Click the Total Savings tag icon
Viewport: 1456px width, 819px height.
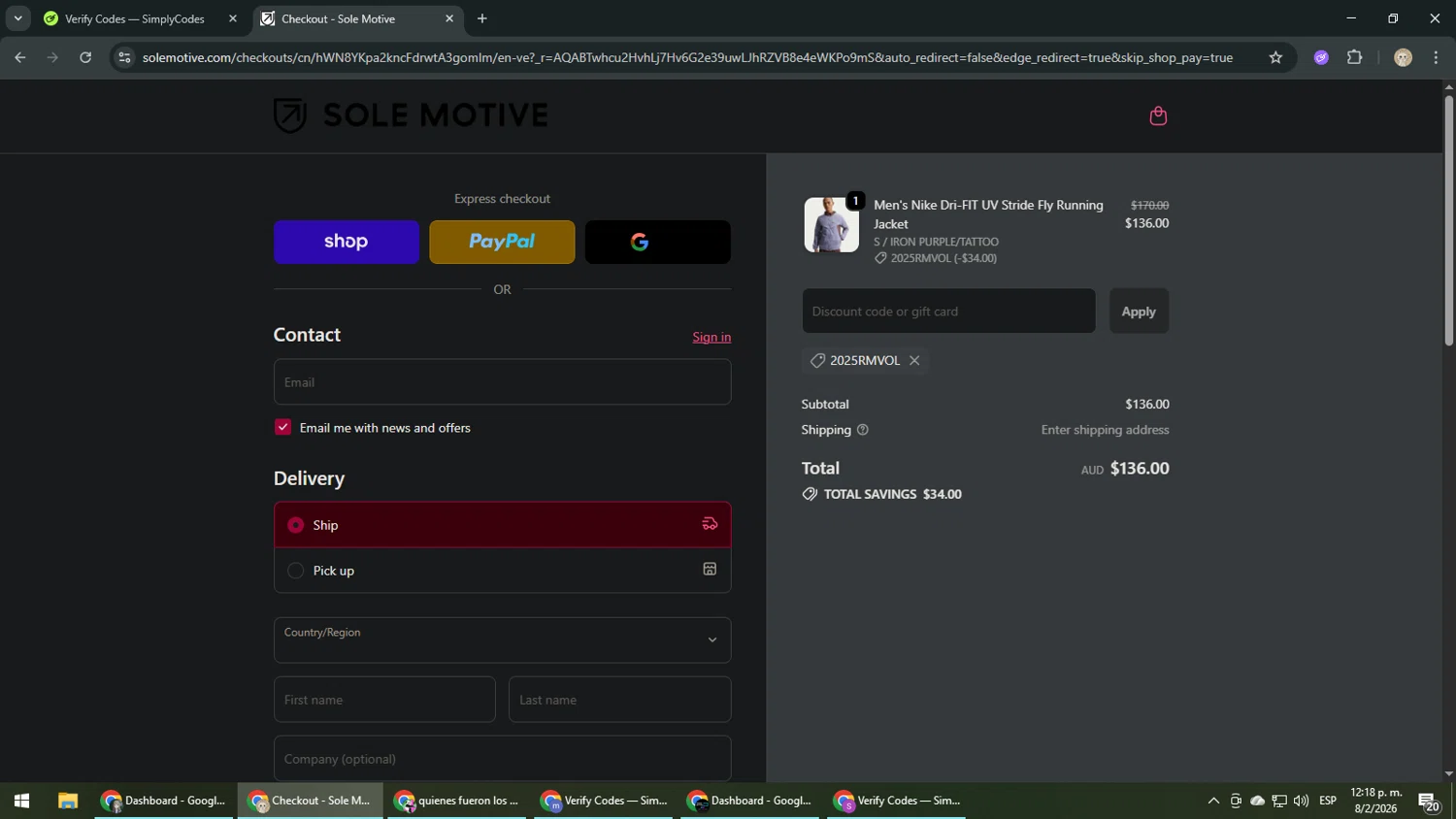click(x=810, y=494)
